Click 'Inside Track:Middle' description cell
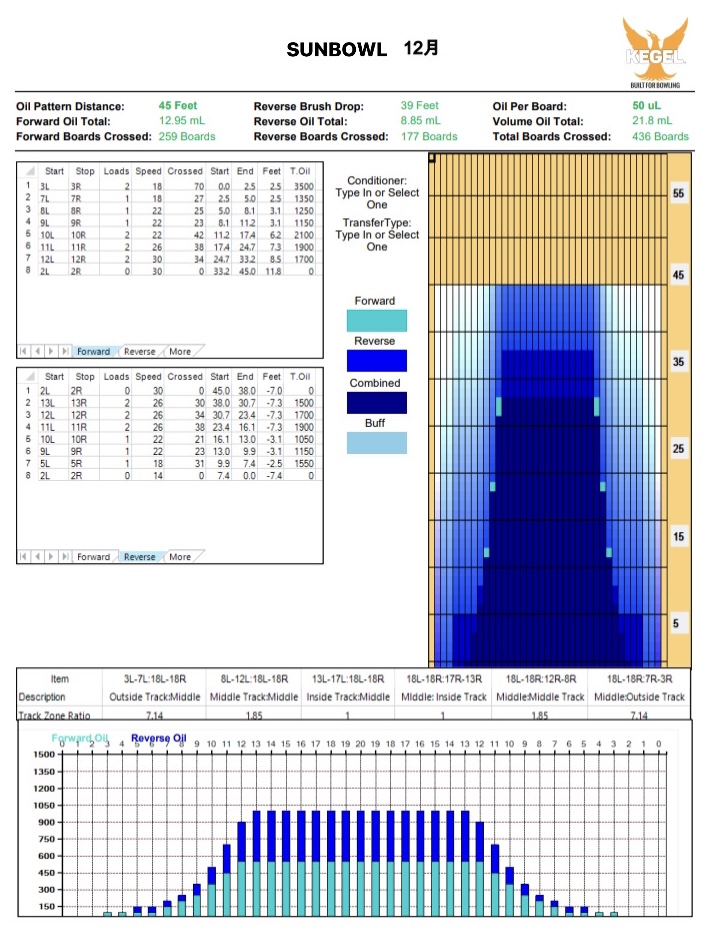708x946 pixels. [348, 697]
